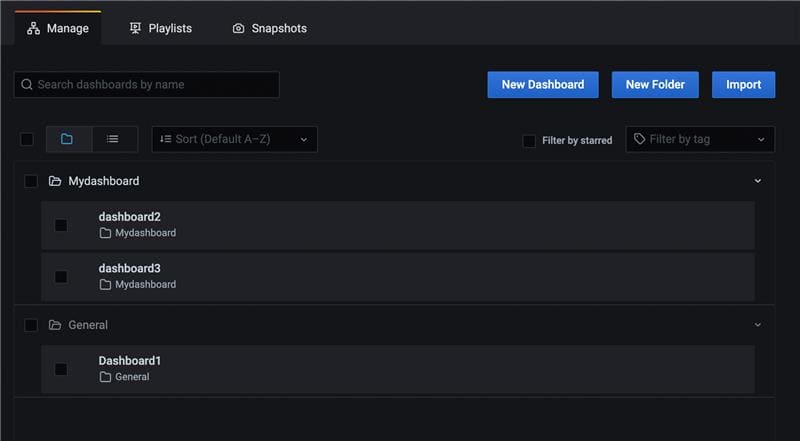The height and width of the screenshot is (441, 800).
Task: Open the Manage tab
Action: click(58, 29)
